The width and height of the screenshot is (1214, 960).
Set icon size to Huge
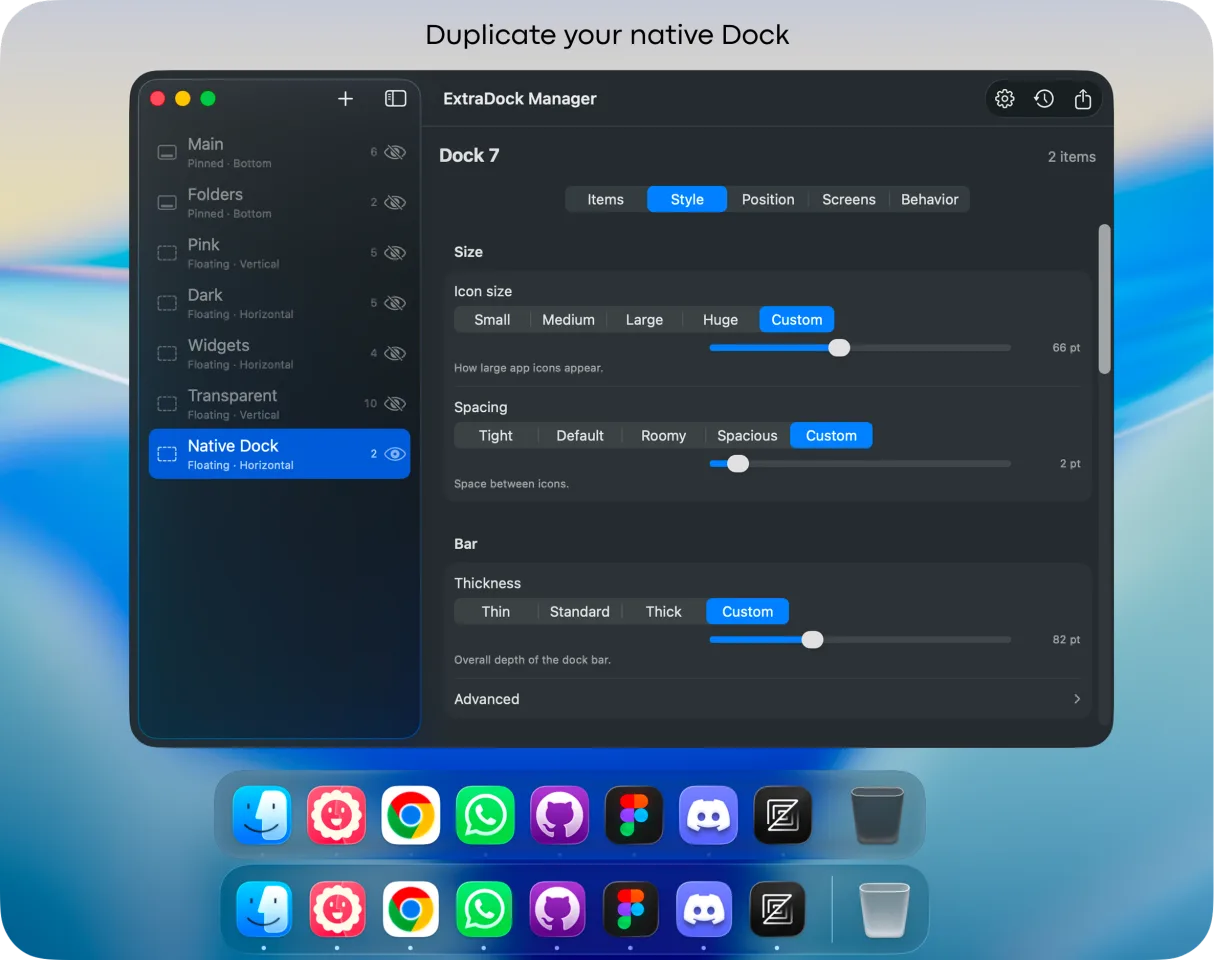pos(720,320)
